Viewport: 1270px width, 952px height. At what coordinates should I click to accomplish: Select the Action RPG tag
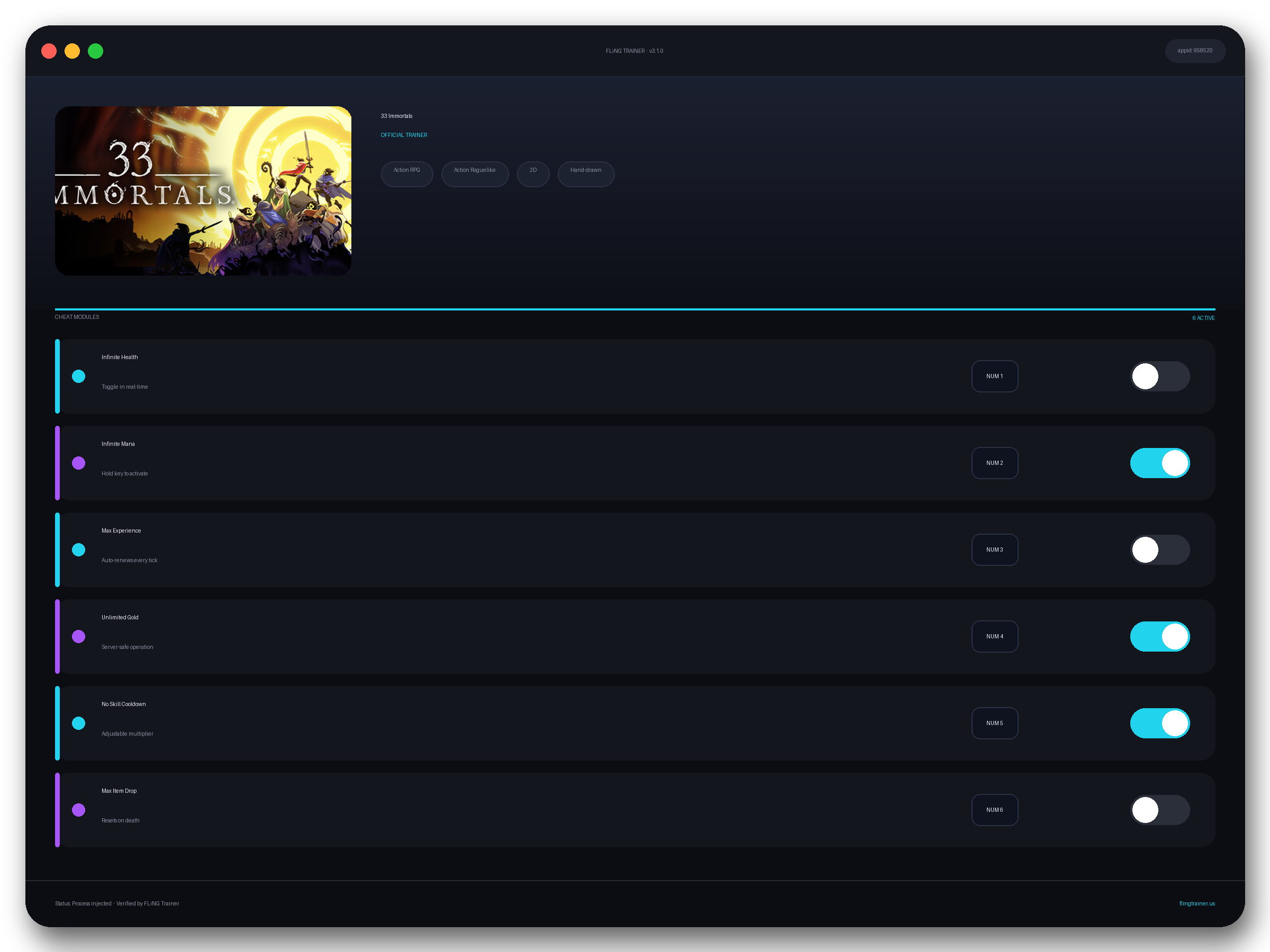point(406,174)
